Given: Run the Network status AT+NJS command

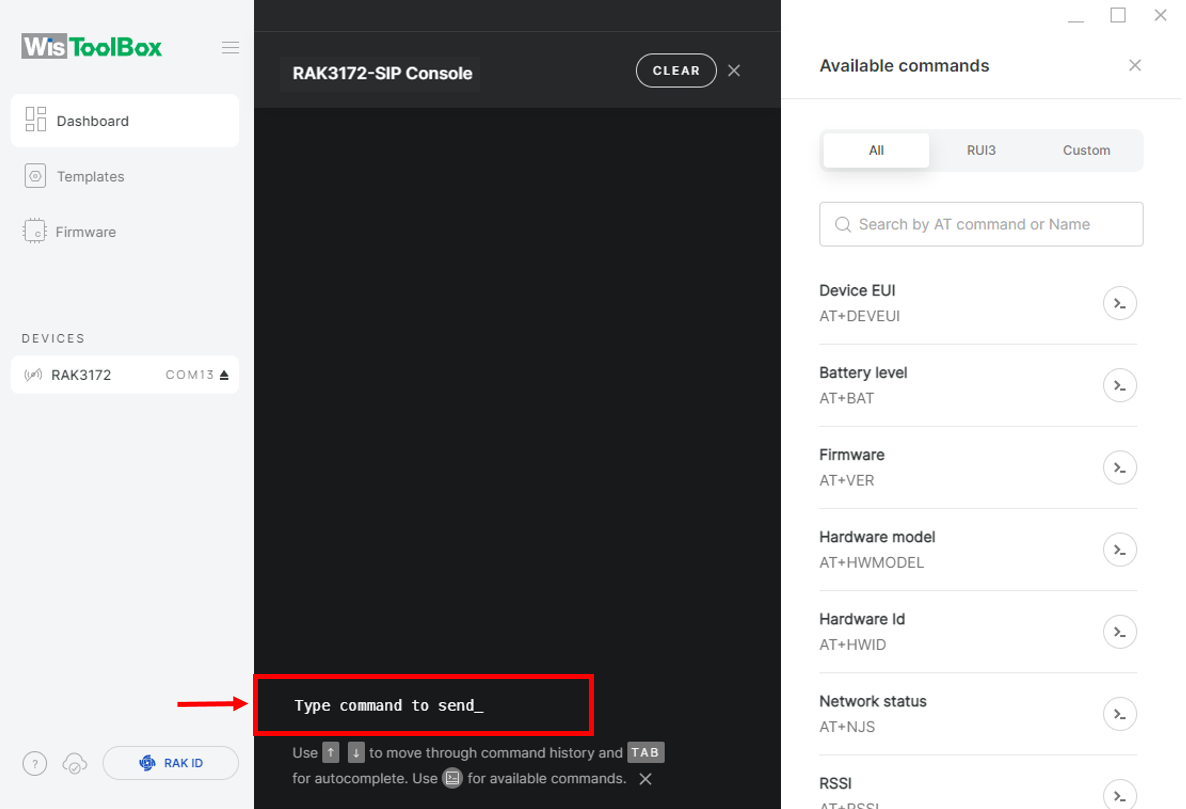Looking at the screenshot, I should pos(1119,714).
